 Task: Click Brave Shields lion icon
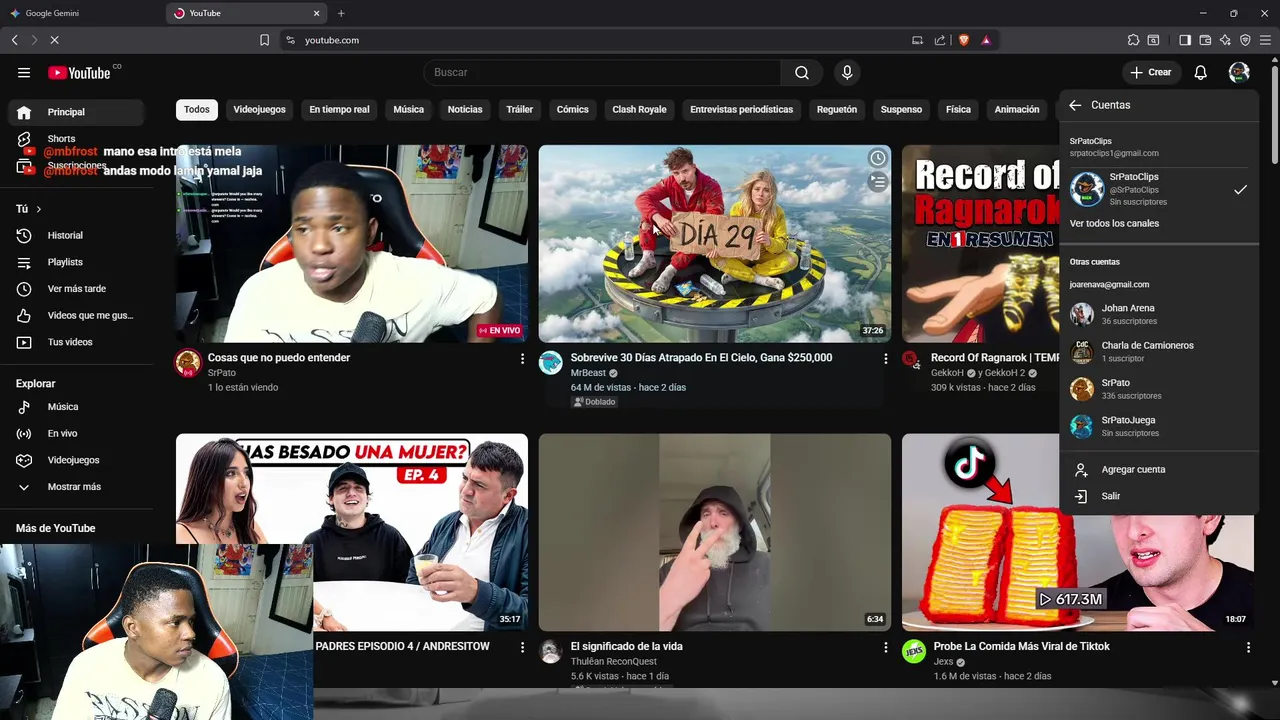[x=964, y=40]
